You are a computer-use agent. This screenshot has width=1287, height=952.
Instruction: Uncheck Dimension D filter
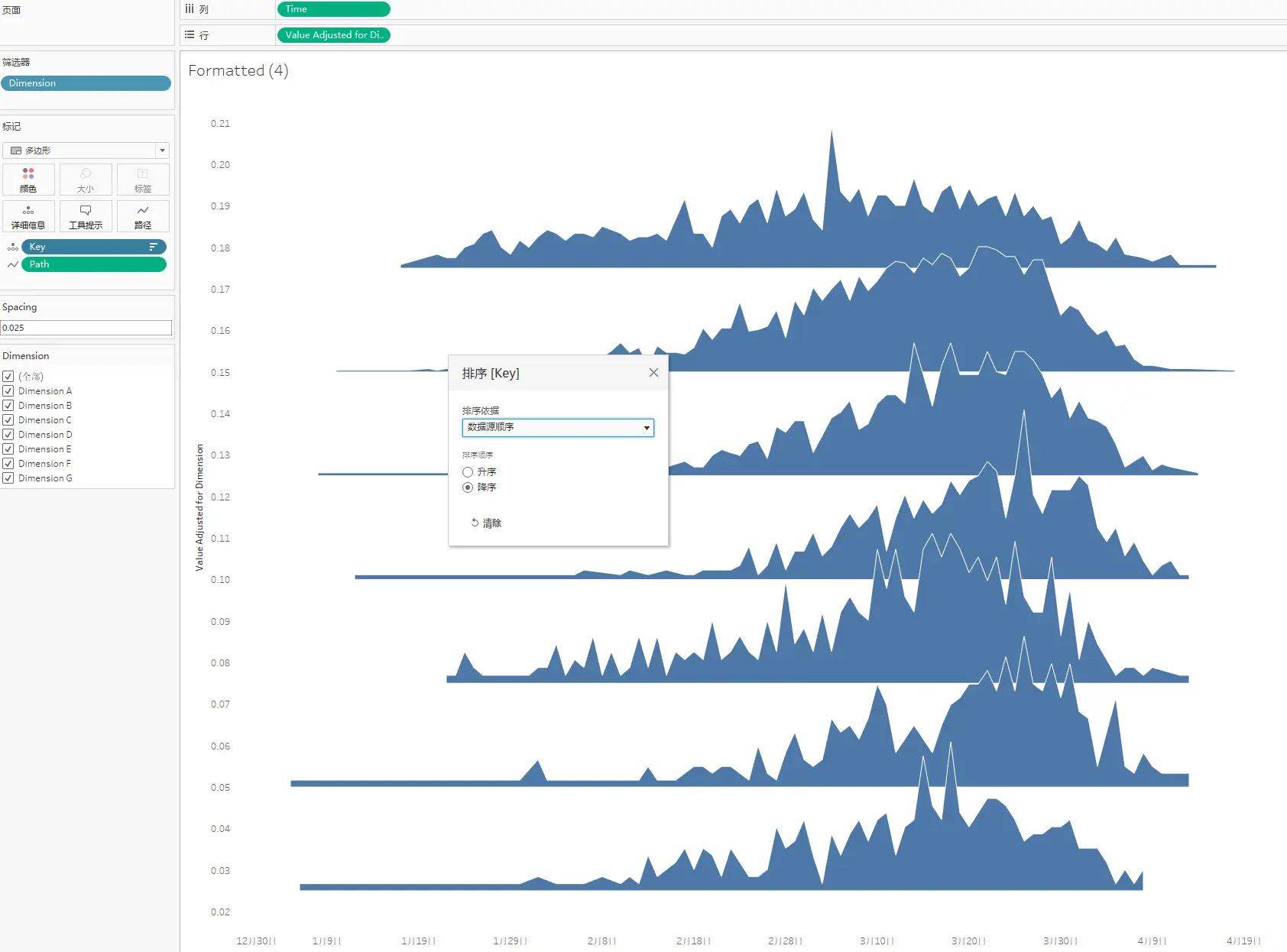coord(8,435)
